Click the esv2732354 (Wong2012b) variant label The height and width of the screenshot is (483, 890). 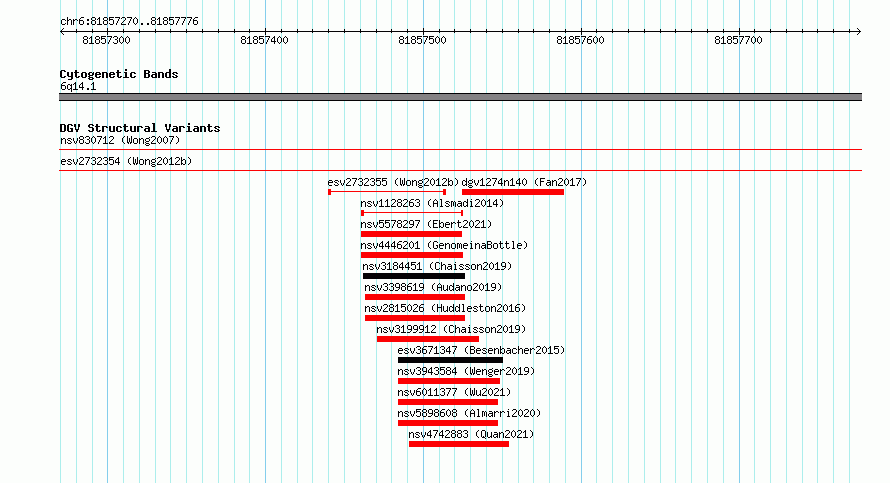(126, 161)
